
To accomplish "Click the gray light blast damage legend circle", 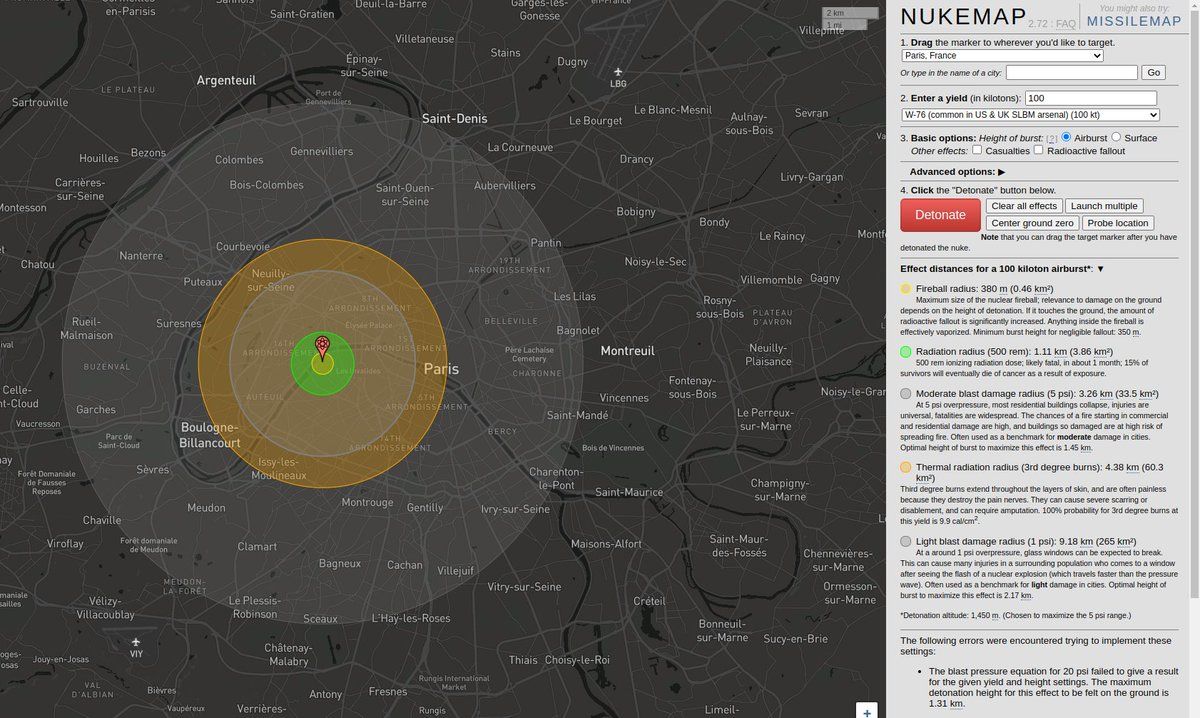I will (x=906, y=541).
